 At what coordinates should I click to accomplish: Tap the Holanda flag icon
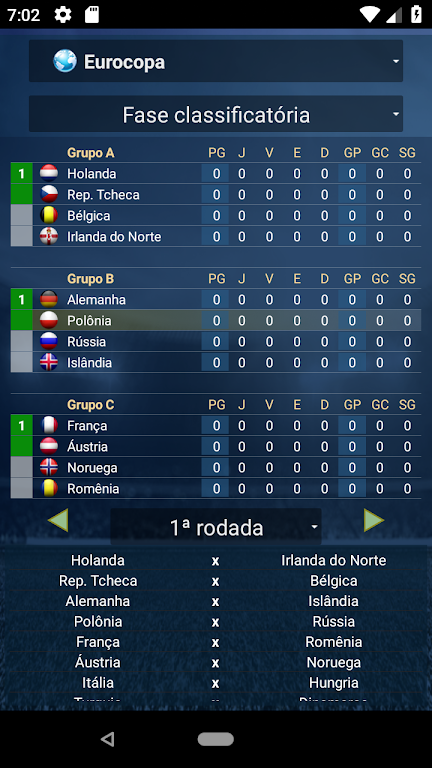coord(48,173)
